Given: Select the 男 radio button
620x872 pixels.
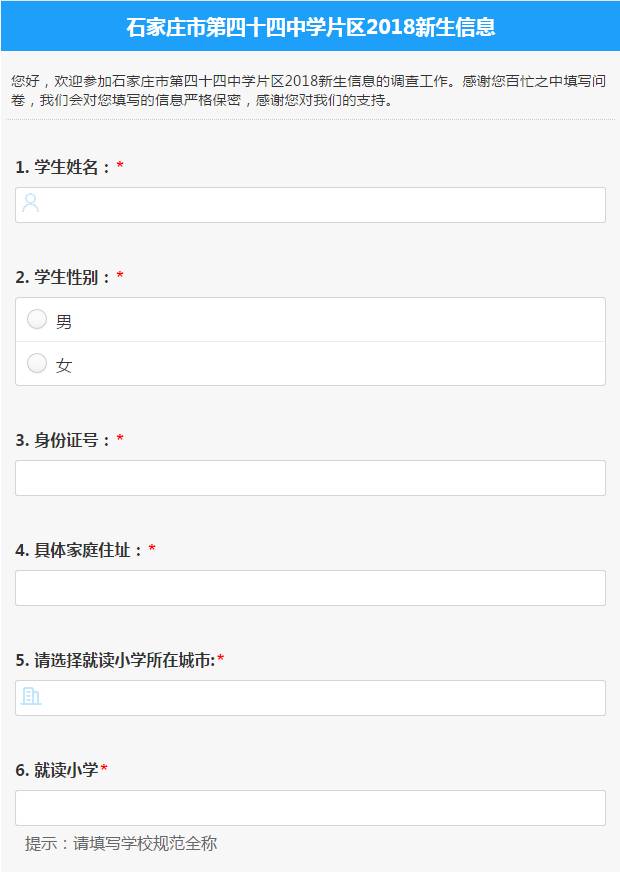Looking at the screenshot, I should (37, 320).
